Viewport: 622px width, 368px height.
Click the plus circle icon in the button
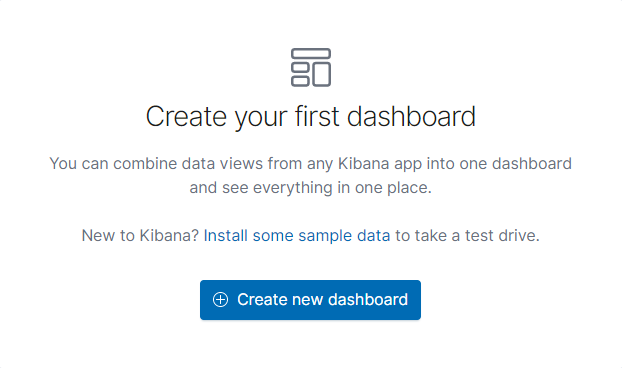(x=221, y=300)
